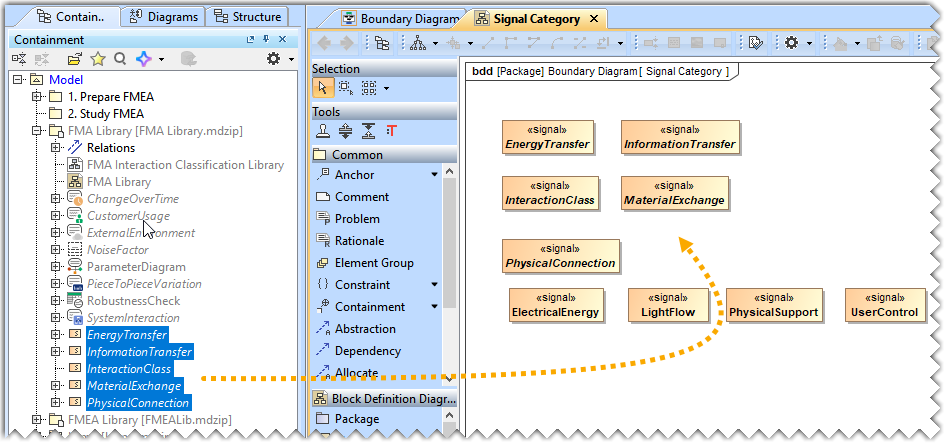The width and height of the screenshot is (945, 444).
Task: Click the open folder icon in Containment toolbar
Action: pos(75,59)
